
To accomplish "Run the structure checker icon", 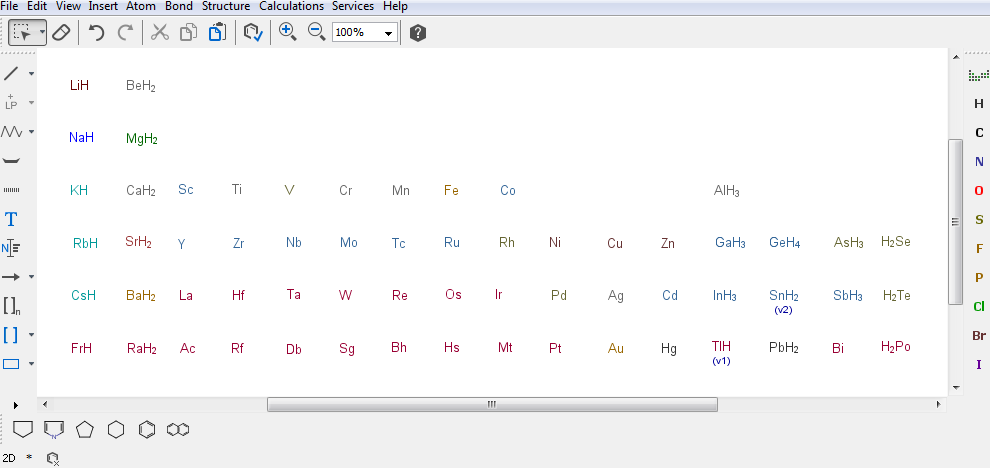I will click(x=252, y=33).
